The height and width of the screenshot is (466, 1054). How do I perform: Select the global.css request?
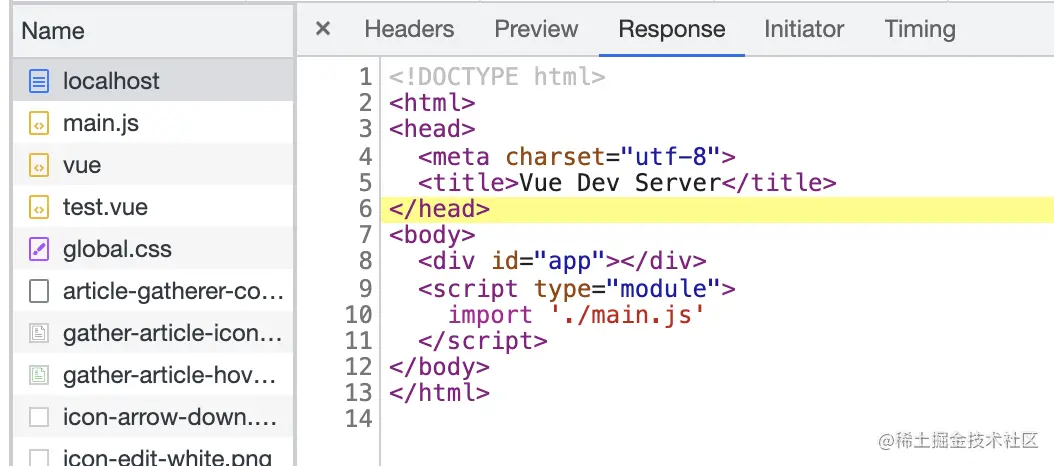(x=153, y=249)
